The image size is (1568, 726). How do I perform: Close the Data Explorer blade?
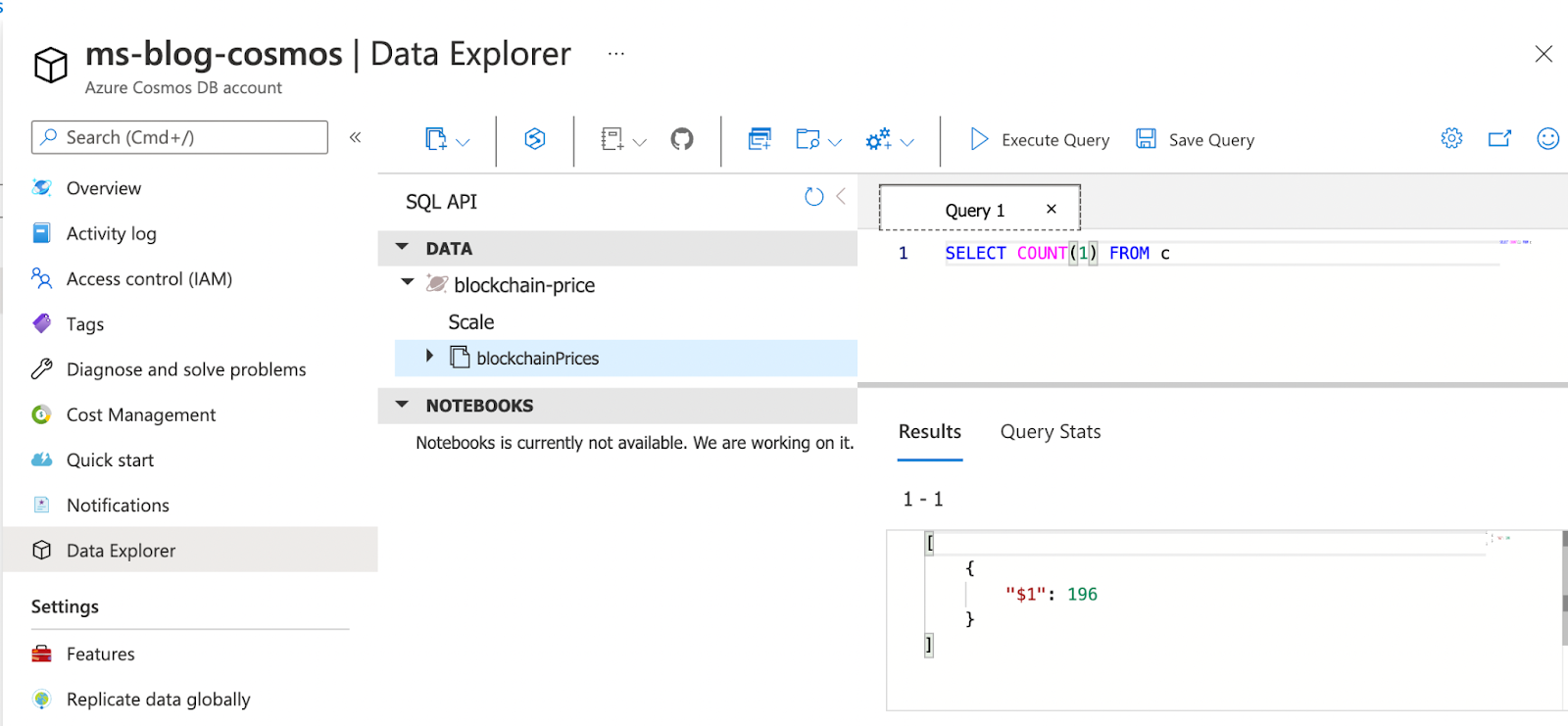(x=1543, y=54)
